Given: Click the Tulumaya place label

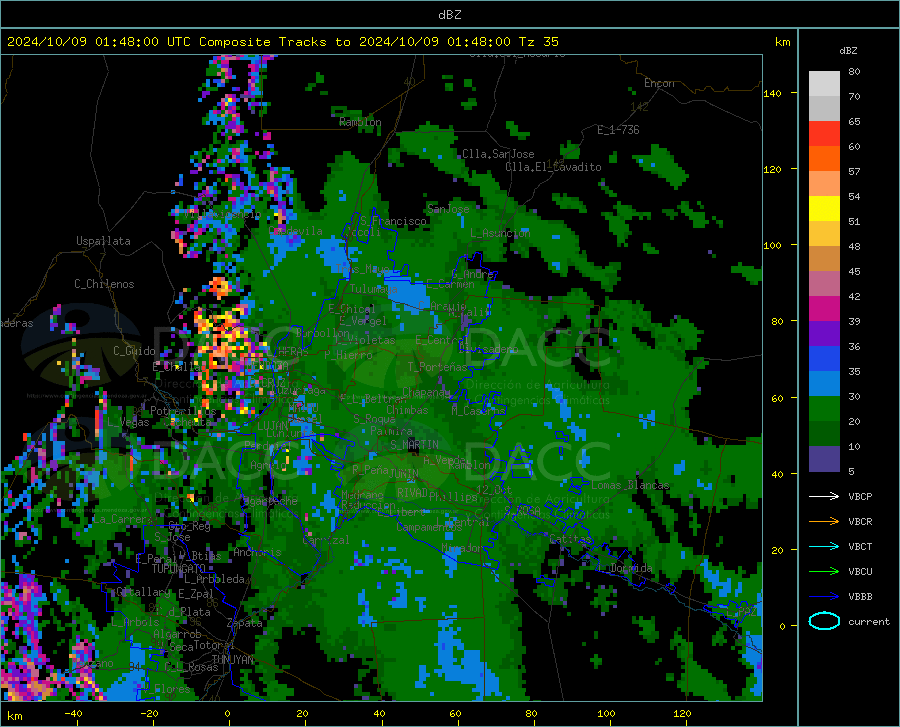Looking at the screenshot, I should pyautogui.click(x=373, y=289).
